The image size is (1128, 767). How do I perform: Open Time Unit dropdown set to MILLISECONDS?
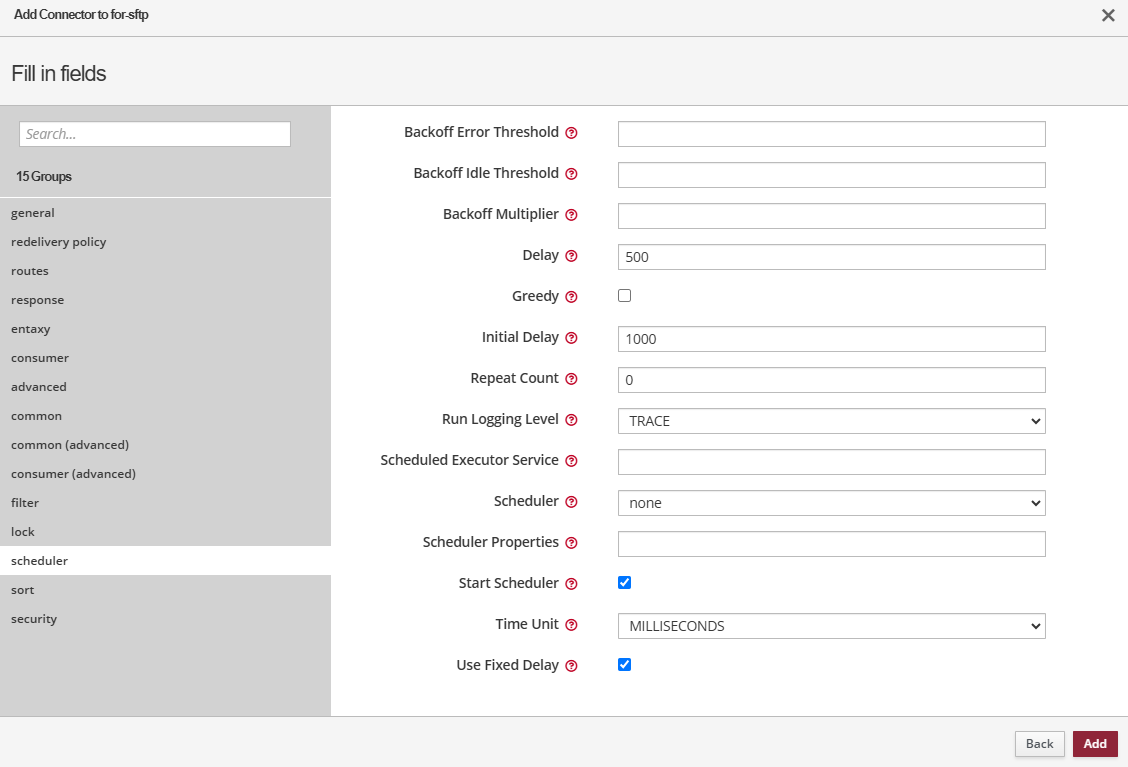click(831, 626)
